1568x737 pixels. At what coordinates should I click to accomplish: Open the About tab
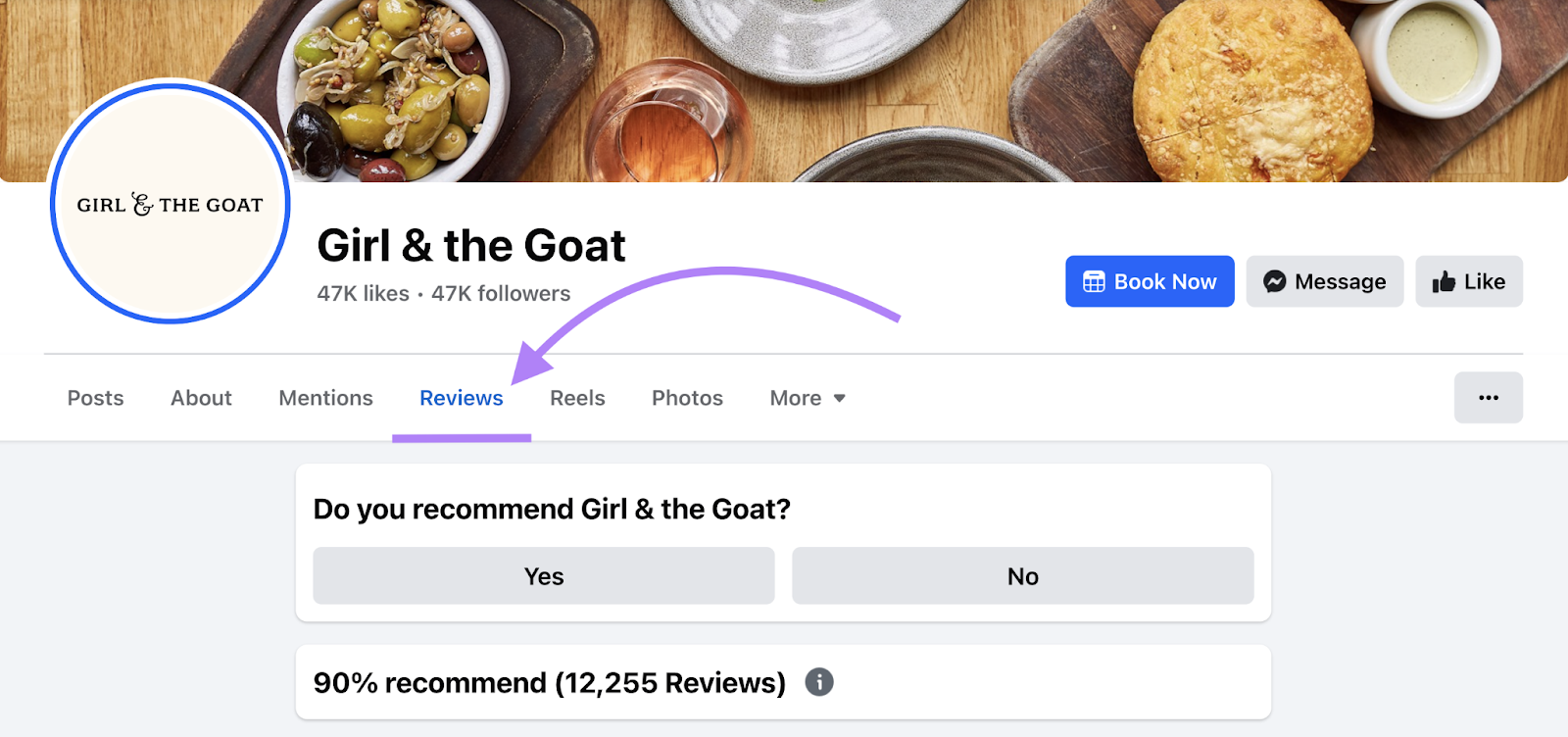click(x=201, y=398)
